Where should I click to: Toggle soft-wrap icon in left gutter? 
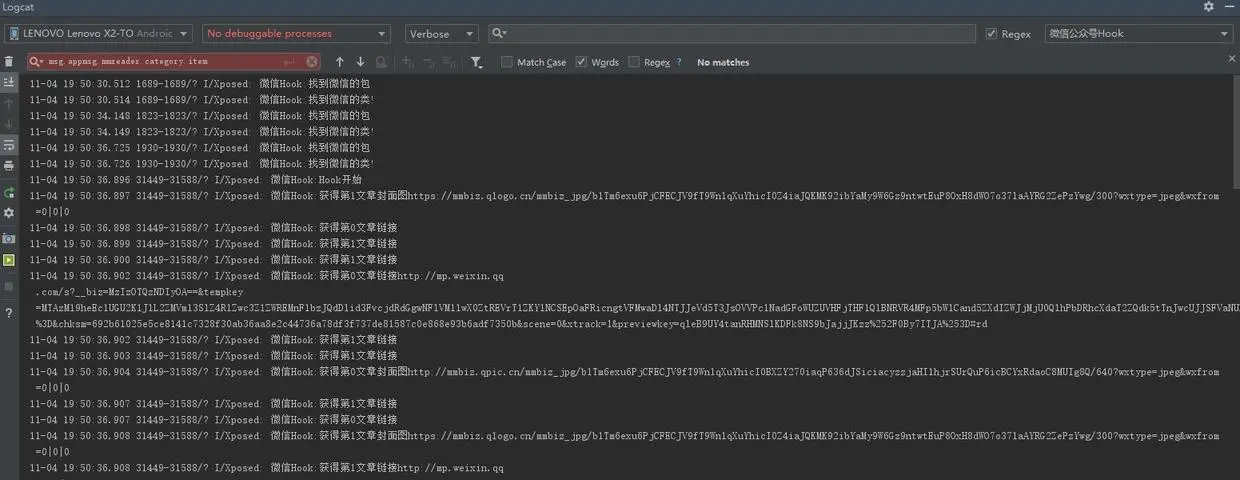click(x=9, y=146)
